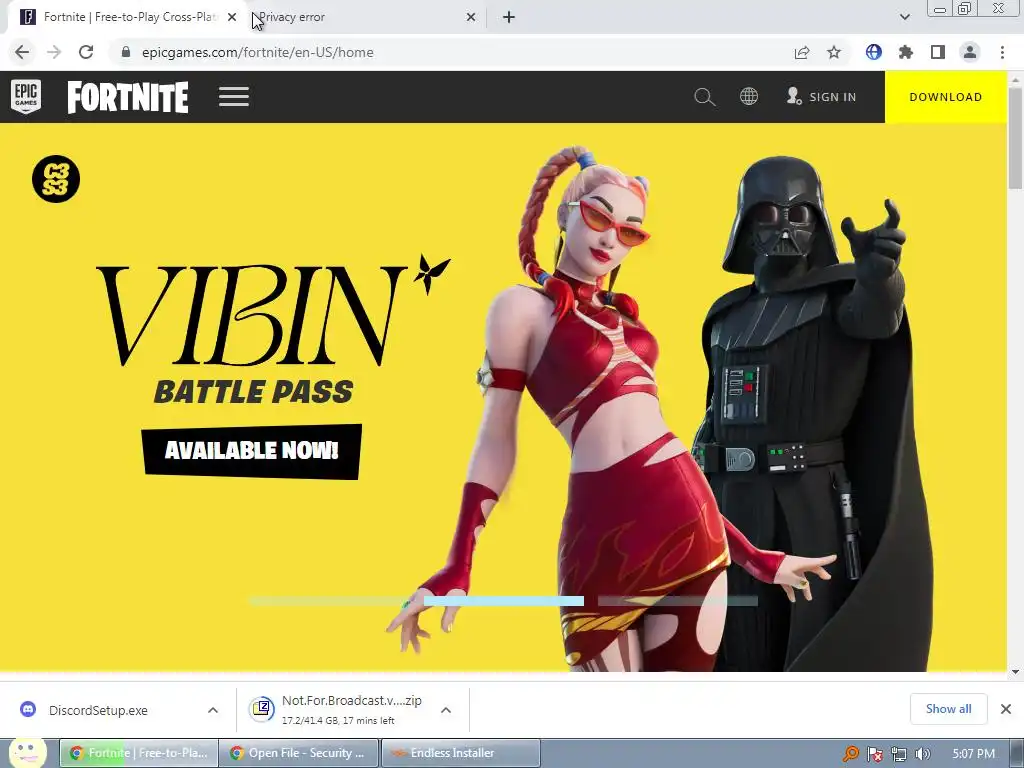The height and width of the screenshot is (768, 1024).
Task: Open the Chrome profile avatar
Action: pyautogui.click(x=970, y=52)
